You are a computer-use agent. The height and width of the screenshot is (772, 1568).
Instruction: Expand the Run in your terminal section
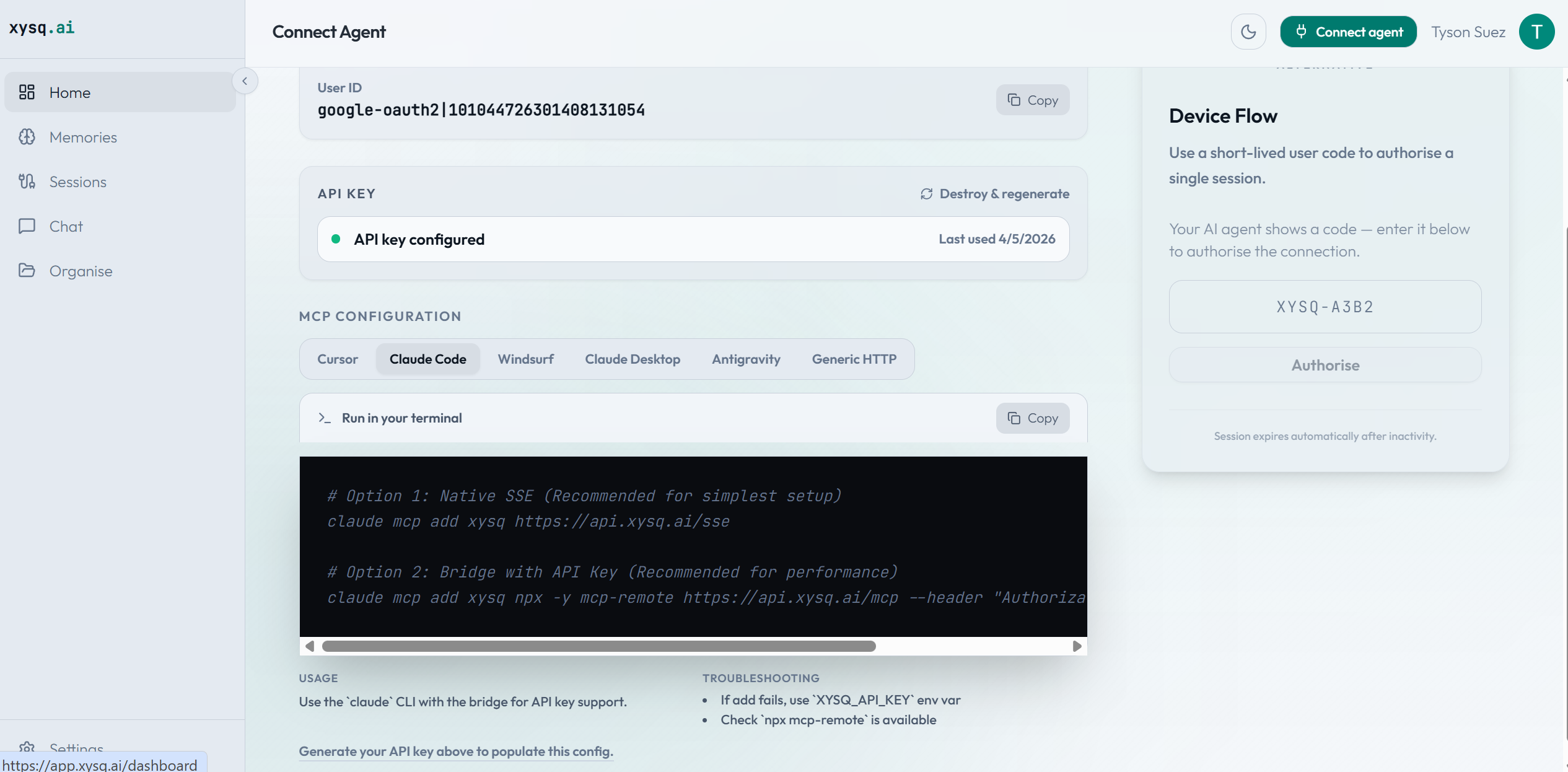click(401, 418)
